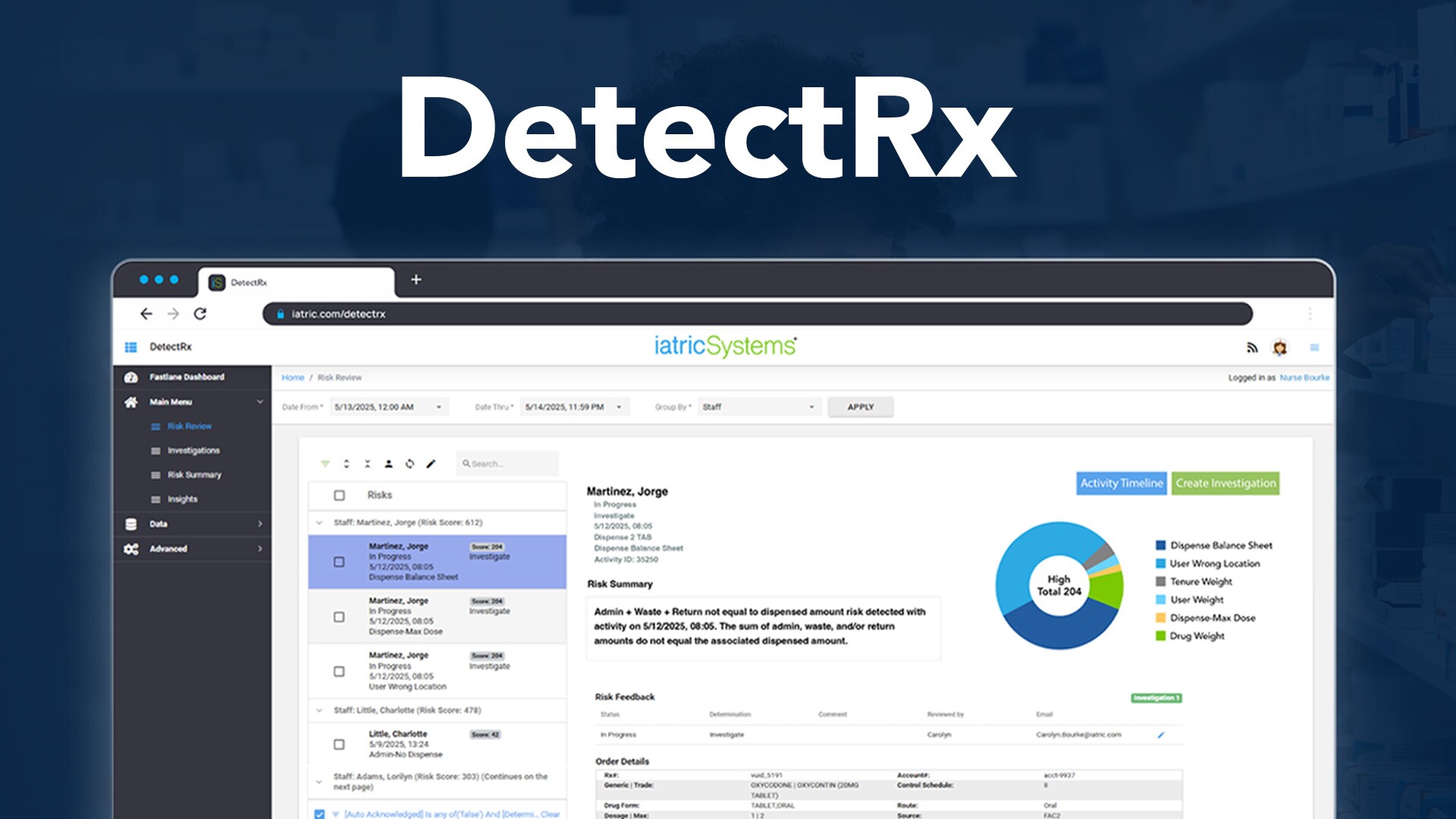Image resolution: width=1456 pixels, height=819 pixels.
Task: Click the Dispense Balance Sheet legend swatch
Action: coord(1160,545)
